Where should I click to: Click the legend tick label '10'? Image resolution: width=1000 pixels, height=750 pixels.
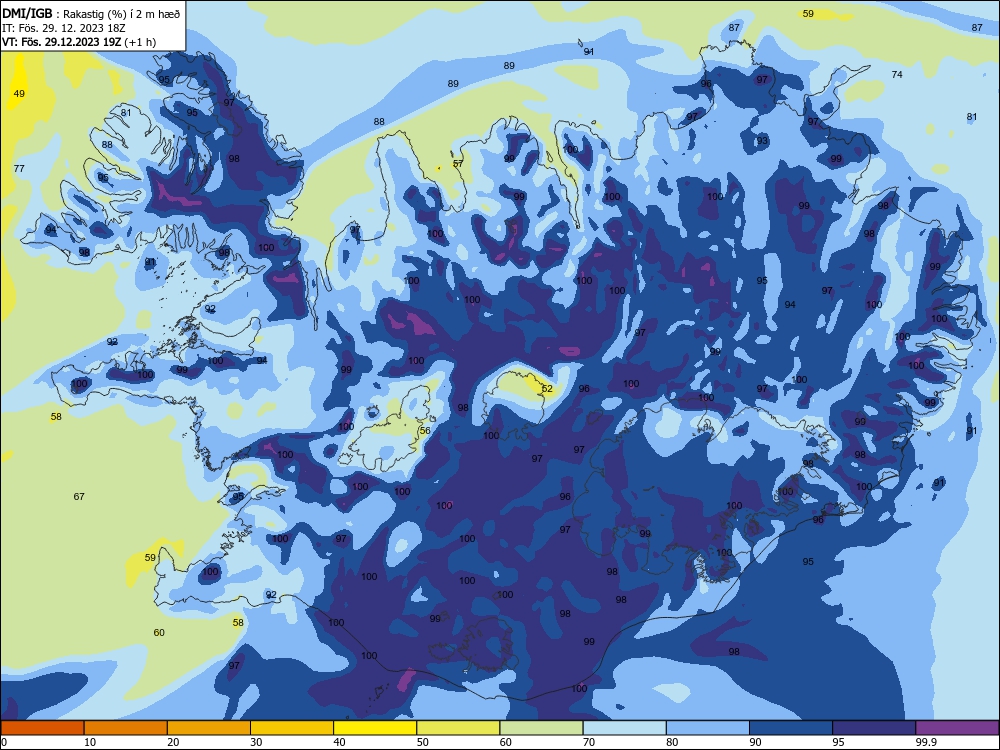90,742
